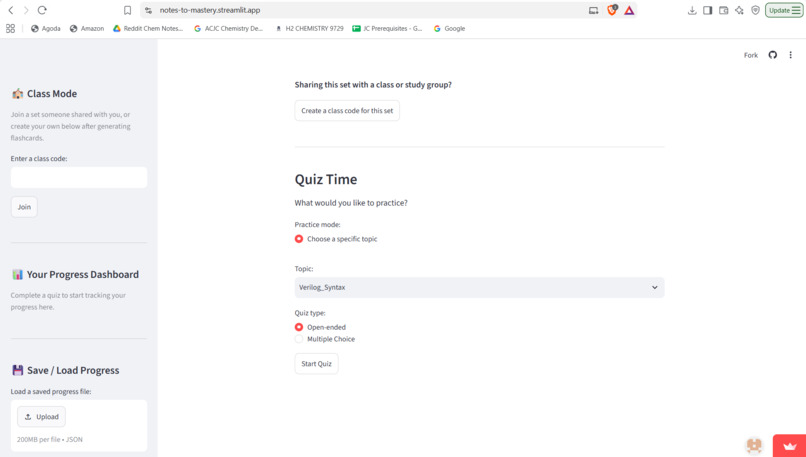
Task: Click the "What would you like to practice?" text
Action: click(x=351, y=203)
